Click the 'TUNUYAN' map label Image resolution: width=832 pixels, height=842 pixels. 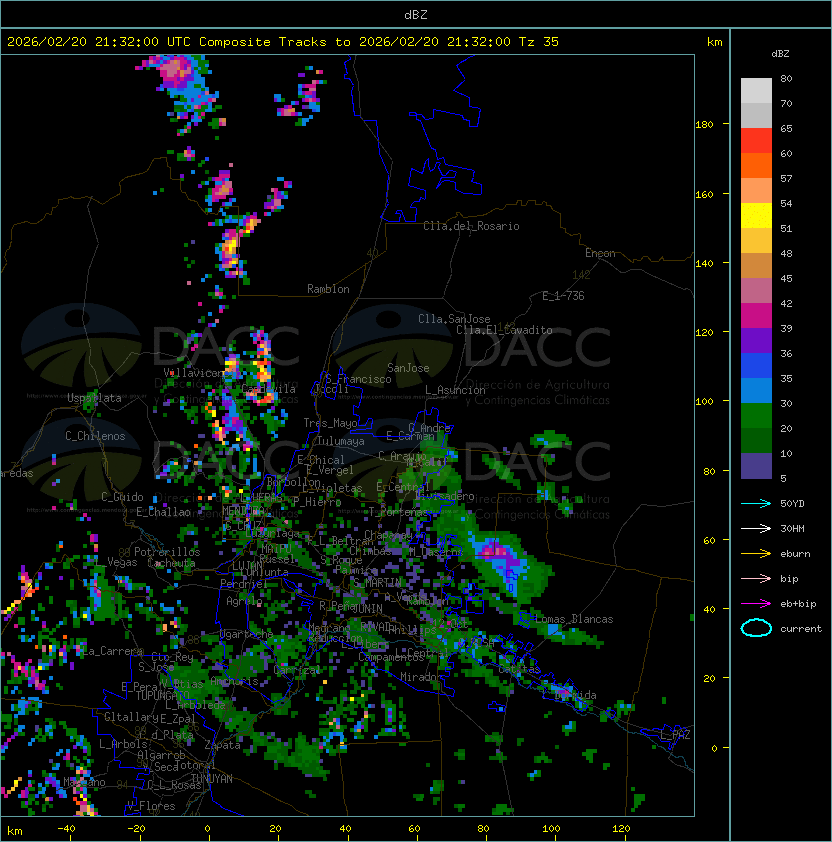click(212, 779)
